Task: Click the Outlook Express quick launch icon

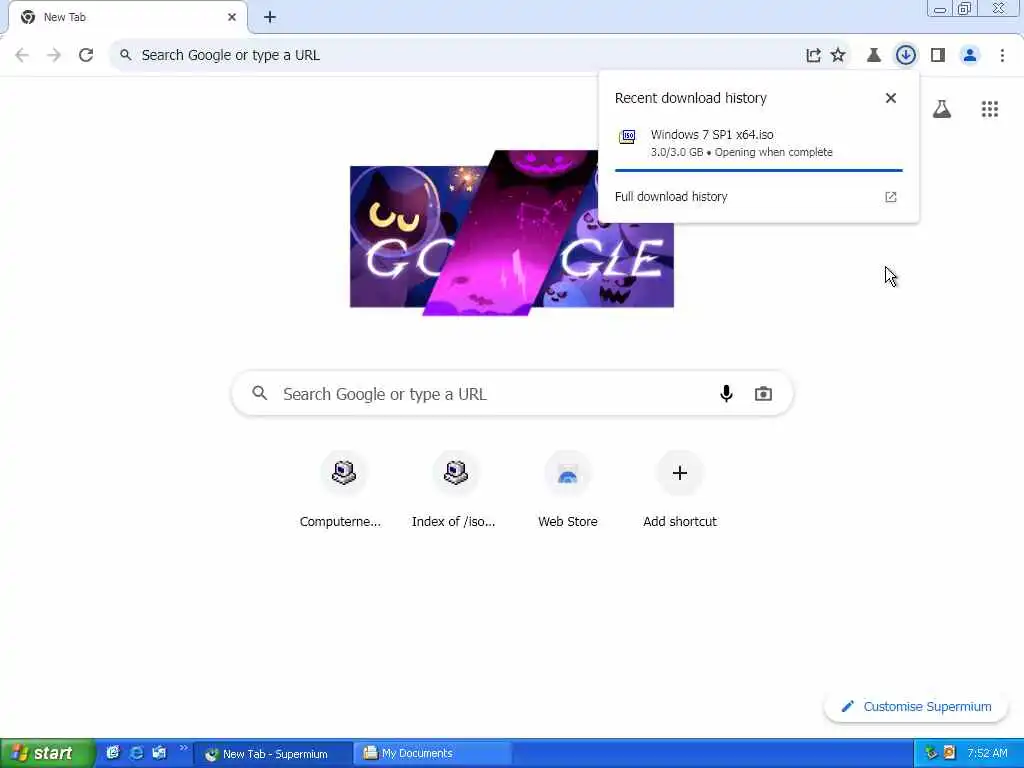Action: click(159, 753)
